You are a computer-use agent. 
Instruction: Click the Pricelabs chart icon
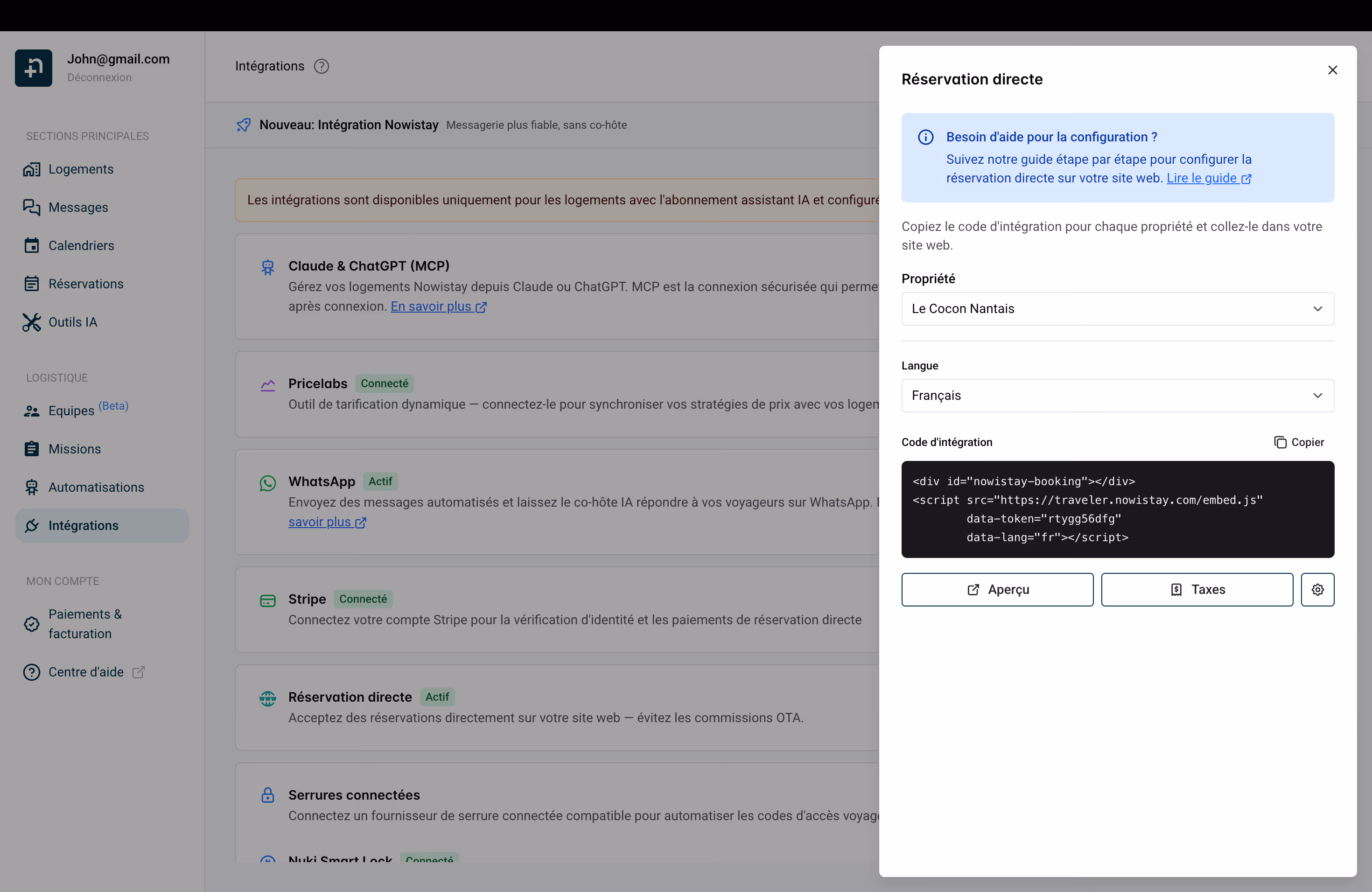click(x=267, y=385)
